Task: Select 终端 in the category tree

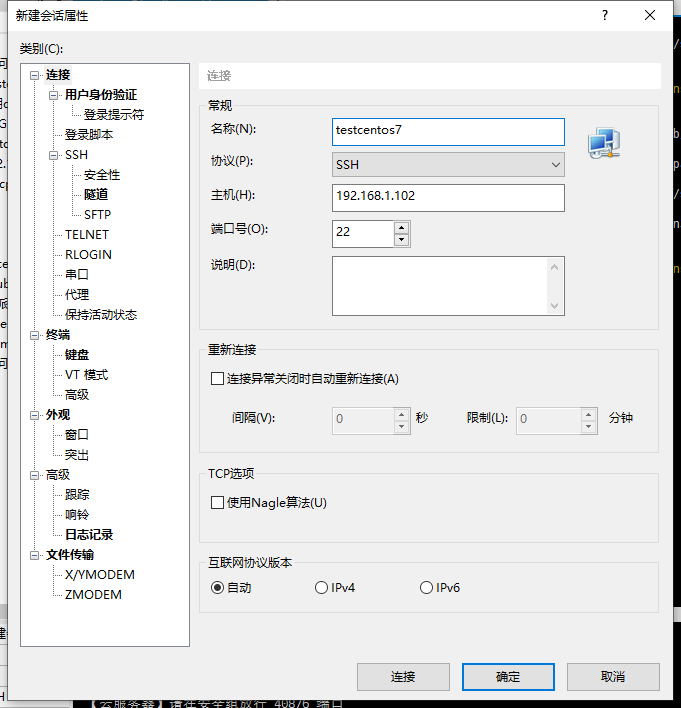Action: 58,335
